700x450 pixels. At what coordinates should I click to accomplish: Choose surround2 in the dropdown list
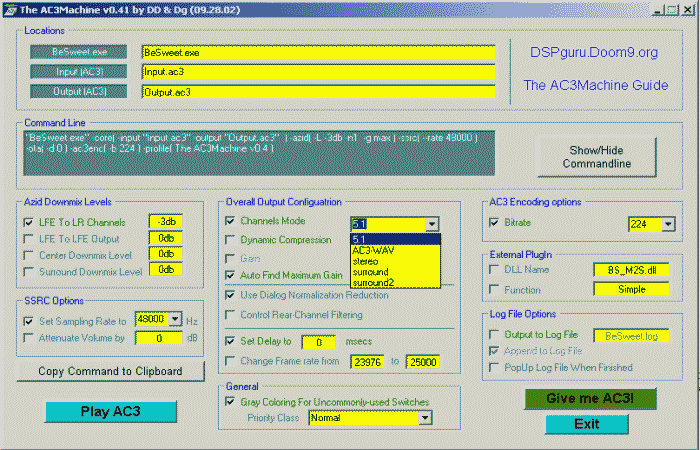370,282
